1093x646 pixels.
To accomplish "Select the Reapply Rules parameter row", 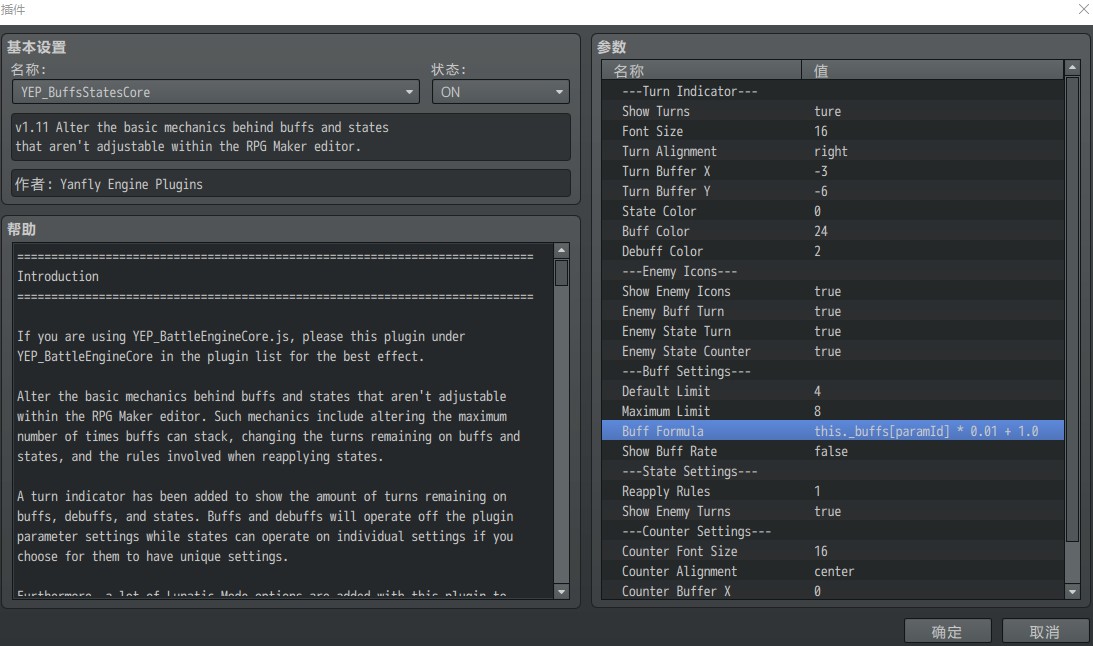I will point(833,491).
